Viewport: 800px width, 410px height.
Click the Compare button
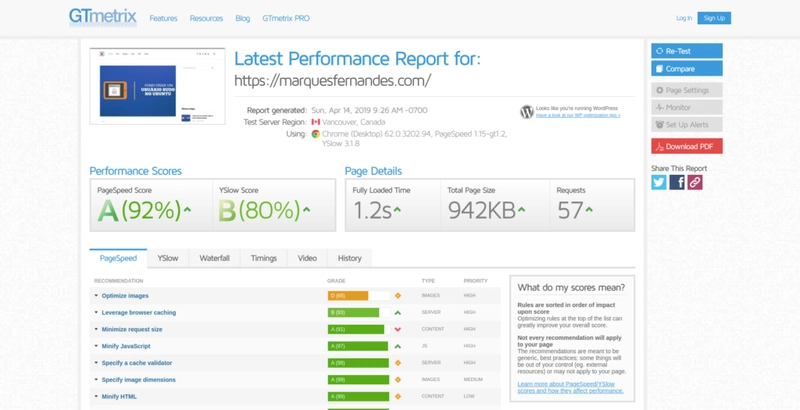pos(687,68)
